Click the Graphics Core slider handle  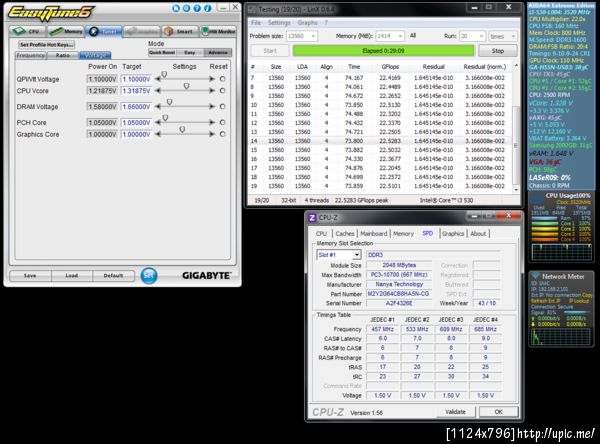click(182, 130)
